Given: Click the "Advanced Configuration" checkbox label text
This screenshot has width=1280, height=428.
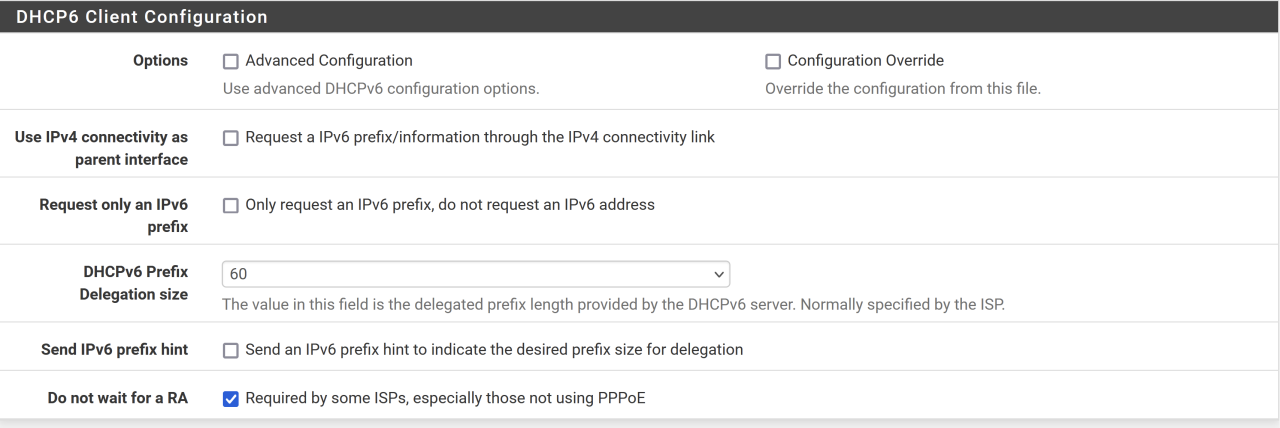Looking at the screenshot, I should point(329,61).
